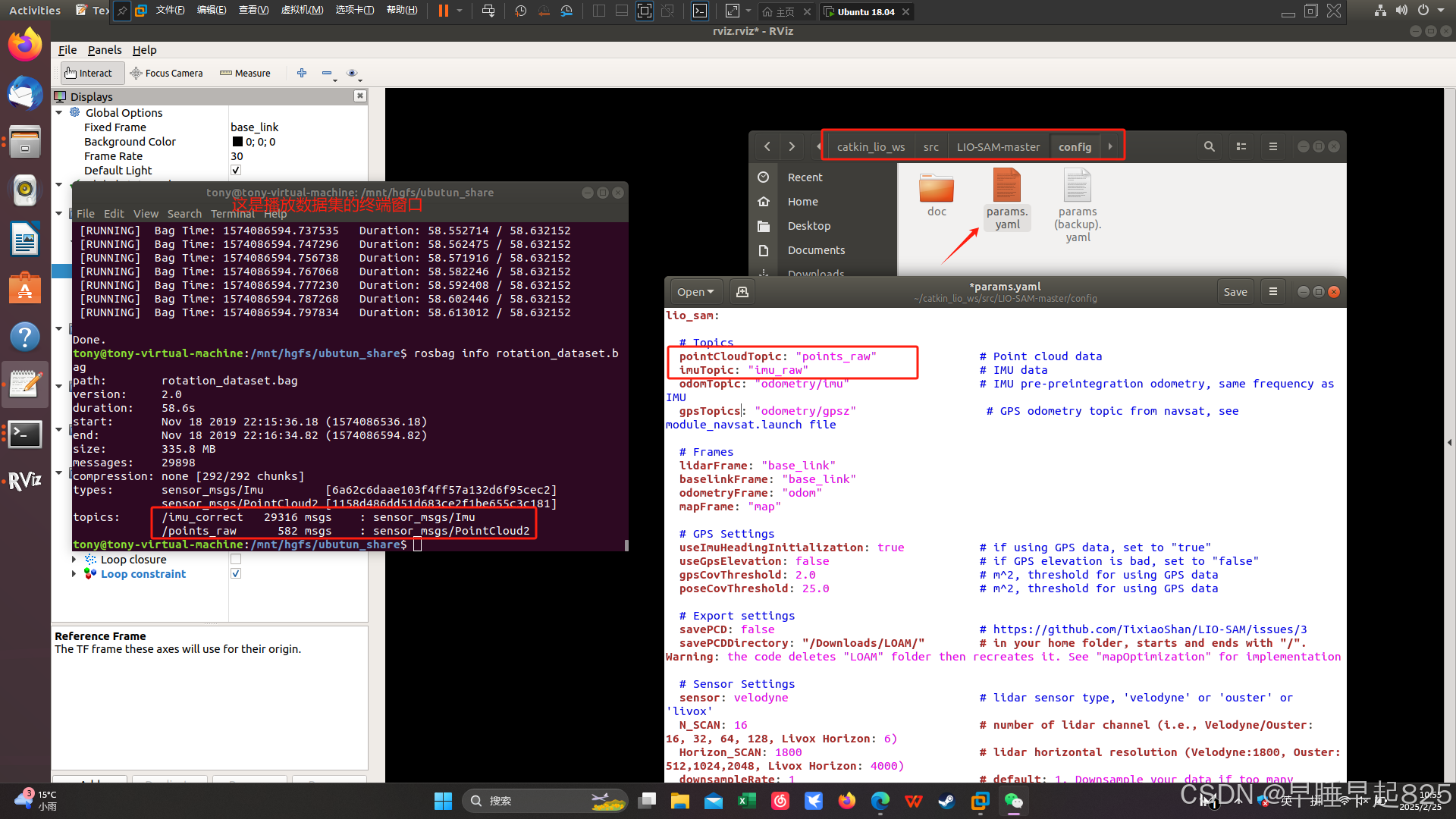Uncheck the Loop constraint display checkbox
The width and height of the screenshot is (1456, 819).
(236, 574)
